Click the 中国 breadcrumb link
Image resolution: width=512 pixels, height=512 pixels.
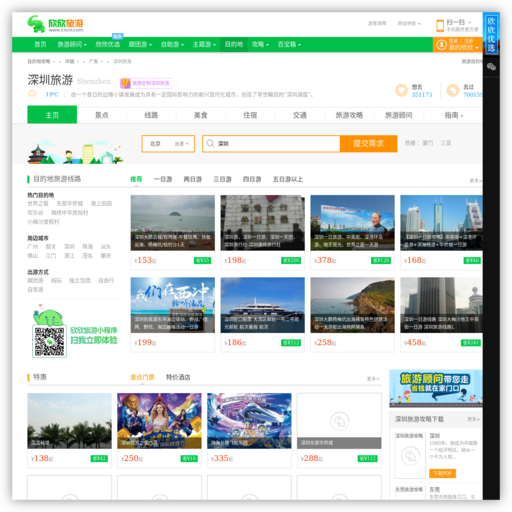71,61
